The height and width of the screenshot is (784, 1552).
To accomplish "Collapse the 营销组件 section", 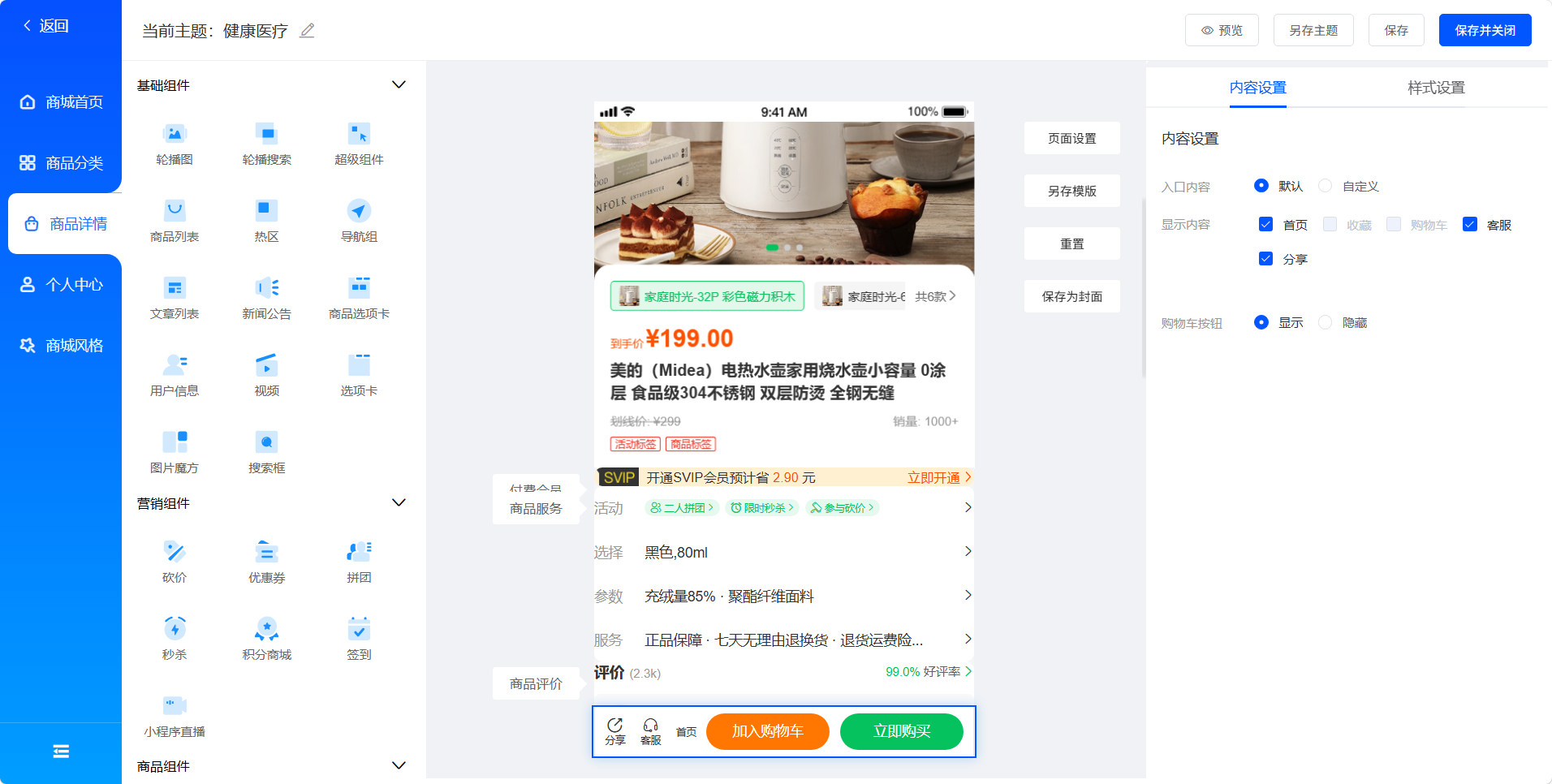I will click(x=399, y=503).
